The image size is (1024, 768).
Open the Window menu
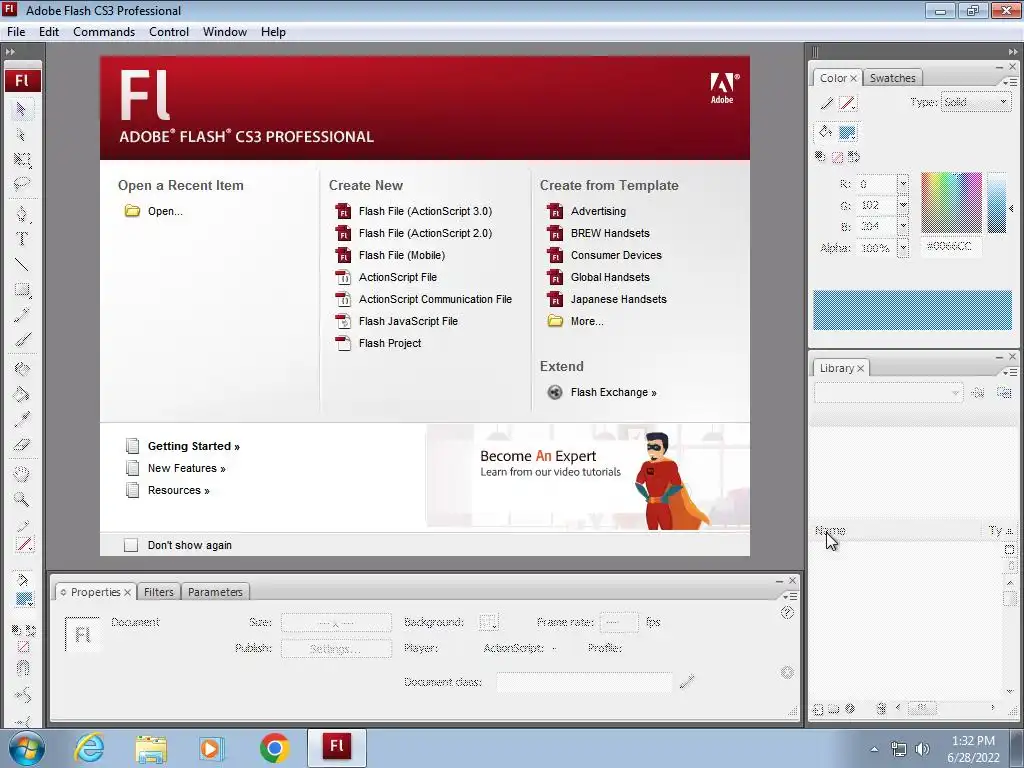point(225,31)
